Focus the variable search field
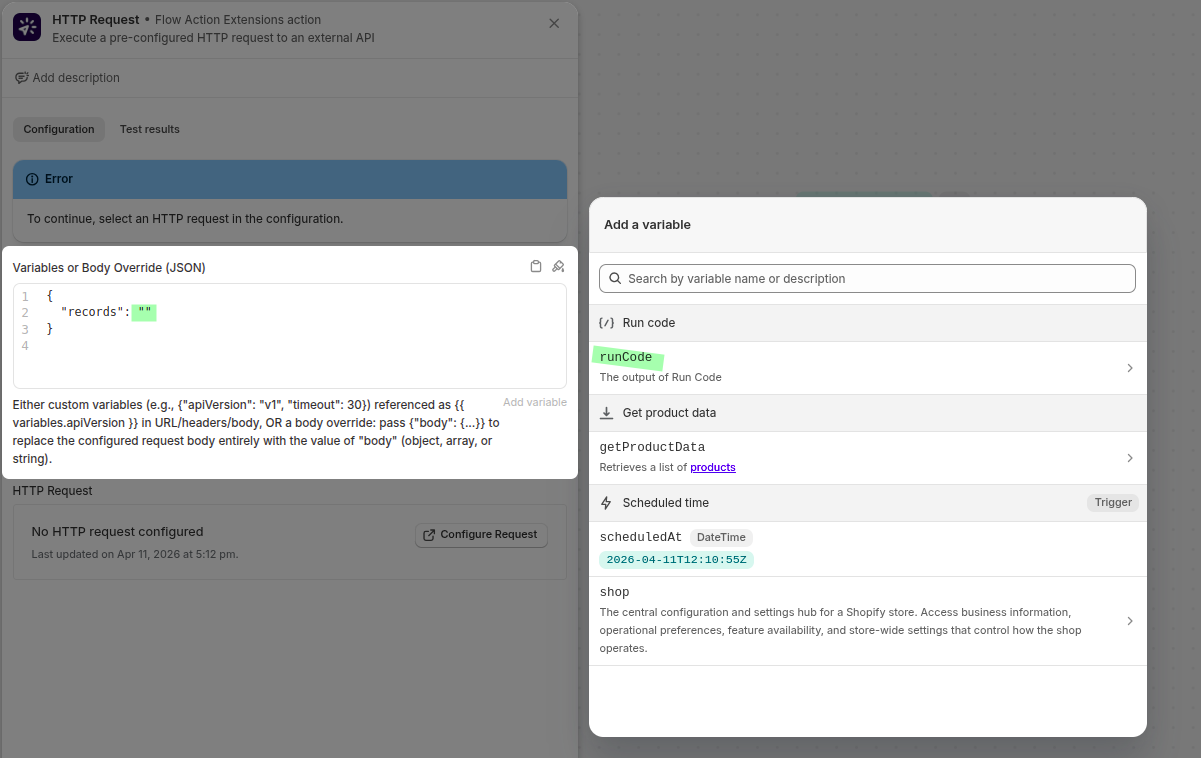Screen dimensions: 1201x758 pos(867,278)
